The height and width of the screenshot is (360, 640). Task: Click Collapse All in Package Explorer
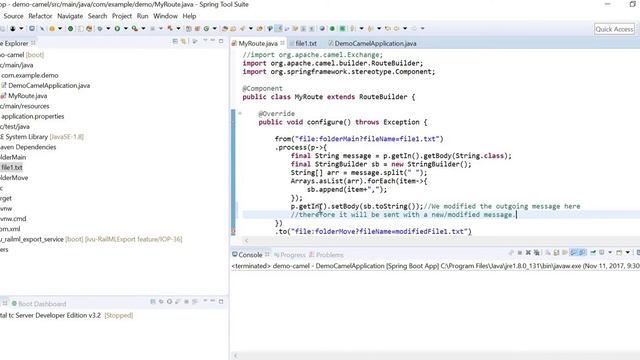point(175,42)
